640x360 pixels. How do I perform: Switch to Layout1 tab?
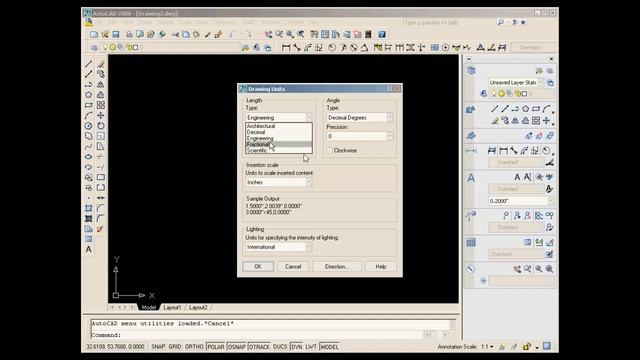tap(172, 307)
